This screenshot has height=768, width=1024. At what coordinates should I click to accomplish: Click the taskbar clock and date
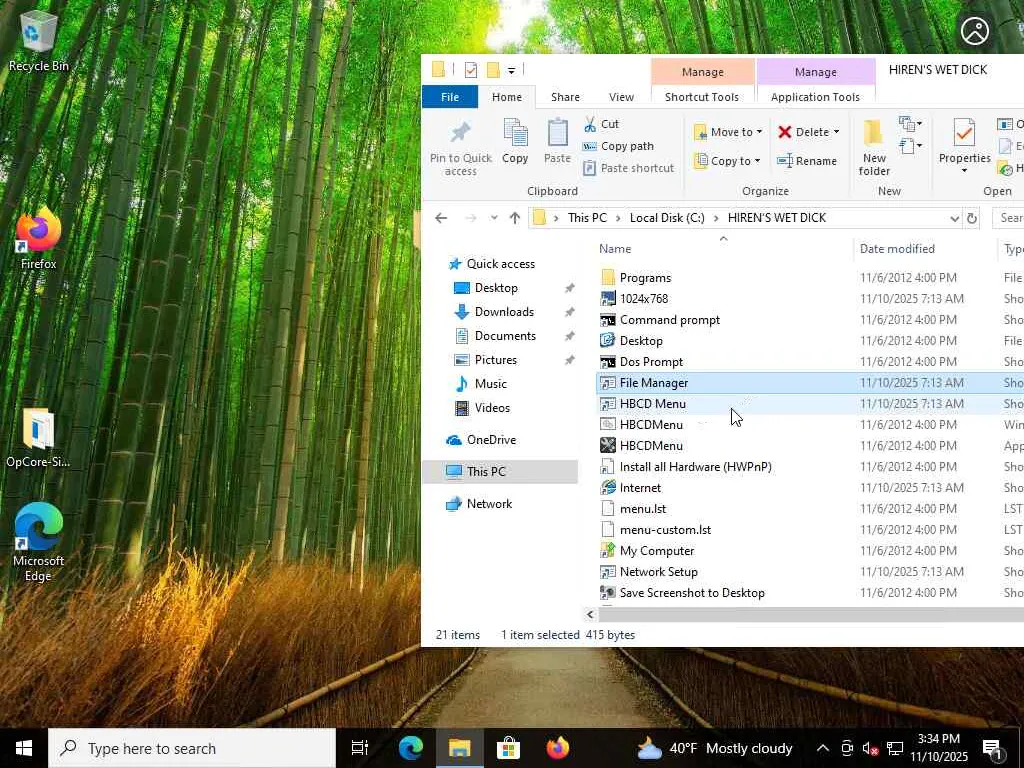point(938,748)
